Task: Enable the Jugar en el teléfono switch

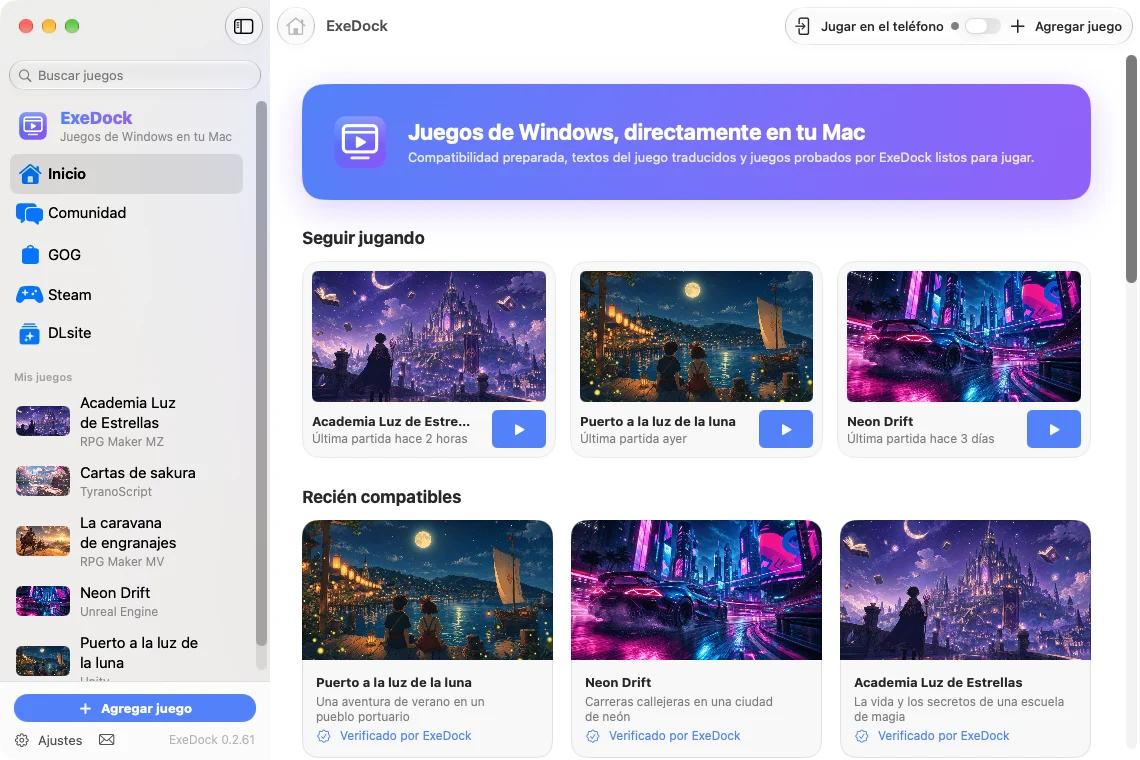Action: pyautogui.click(x=982, y=26)
